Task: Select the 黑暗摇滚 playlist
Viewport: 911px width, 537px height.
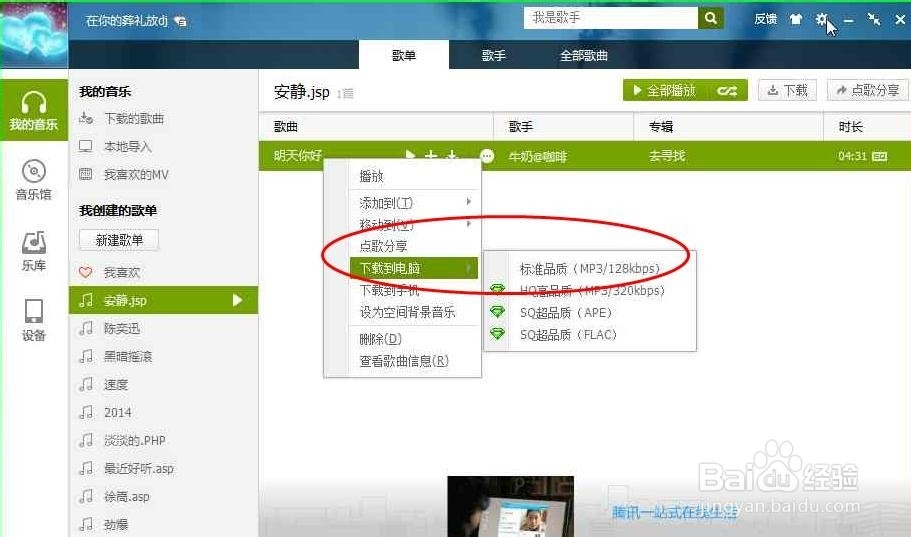Action: [128, 356]
